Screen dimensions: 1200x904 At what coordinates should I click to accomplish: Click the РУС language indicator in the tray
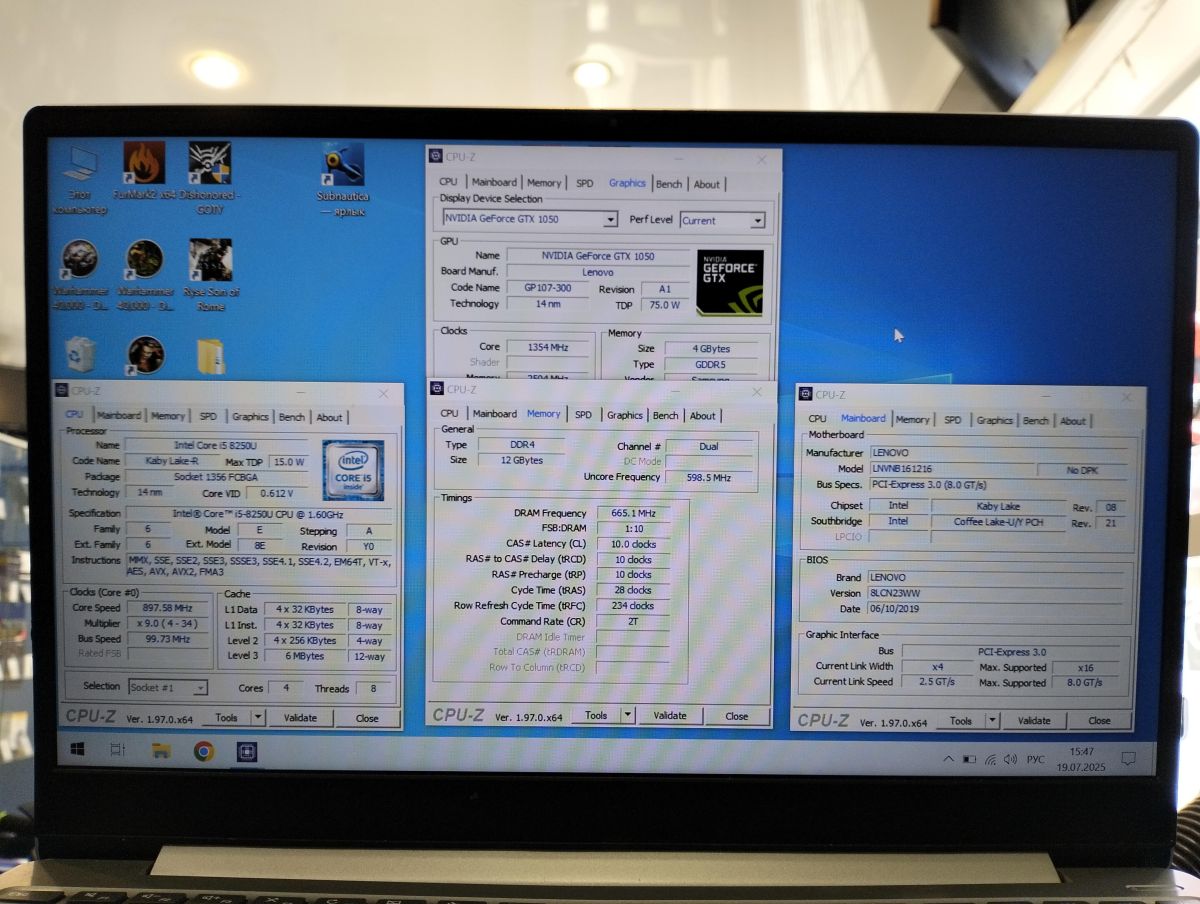(1035, 759)
